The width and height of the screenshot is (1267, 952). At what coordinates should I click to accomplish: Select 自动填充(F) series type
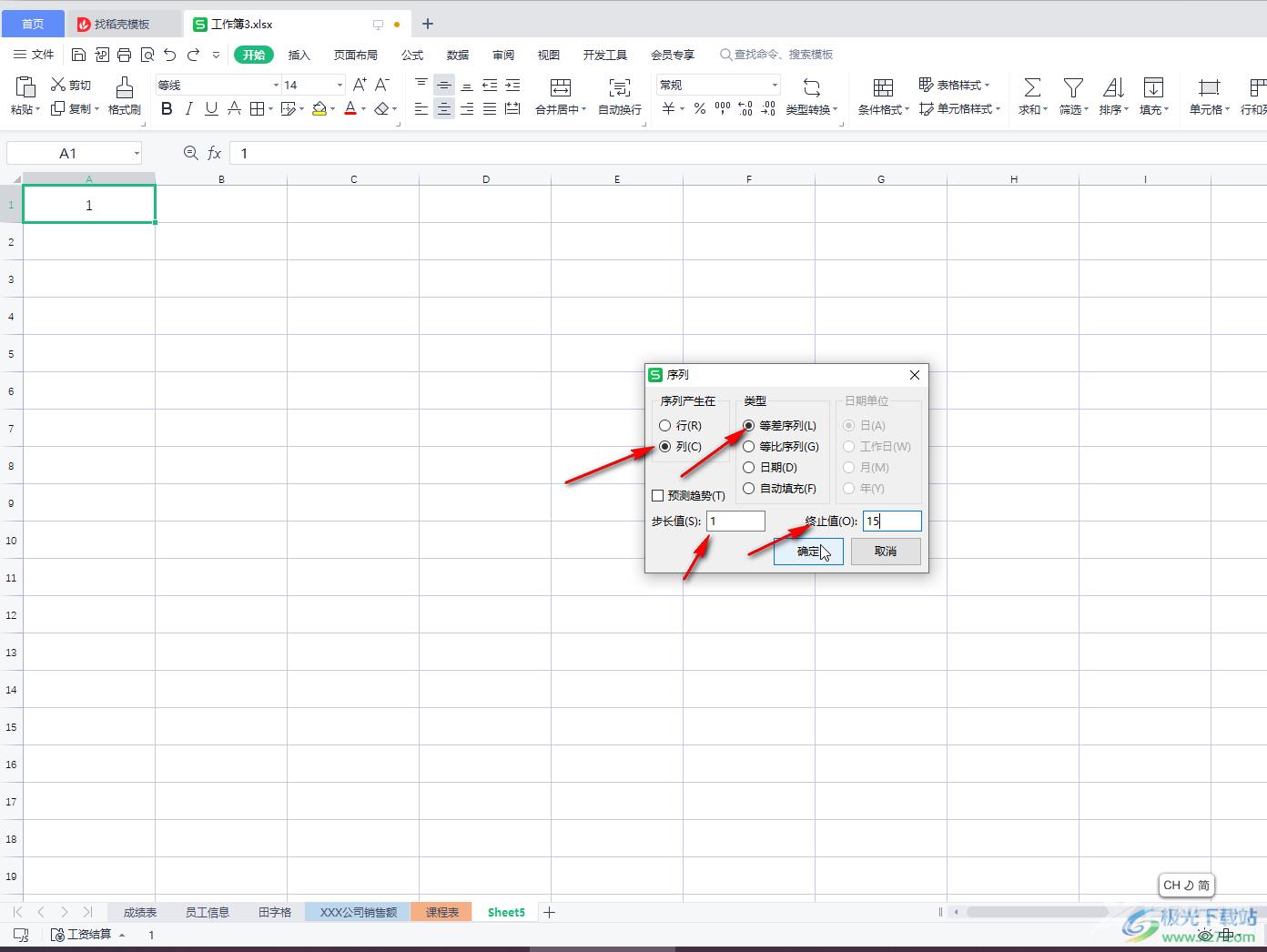pyautogui.click(x=748, y=488)
